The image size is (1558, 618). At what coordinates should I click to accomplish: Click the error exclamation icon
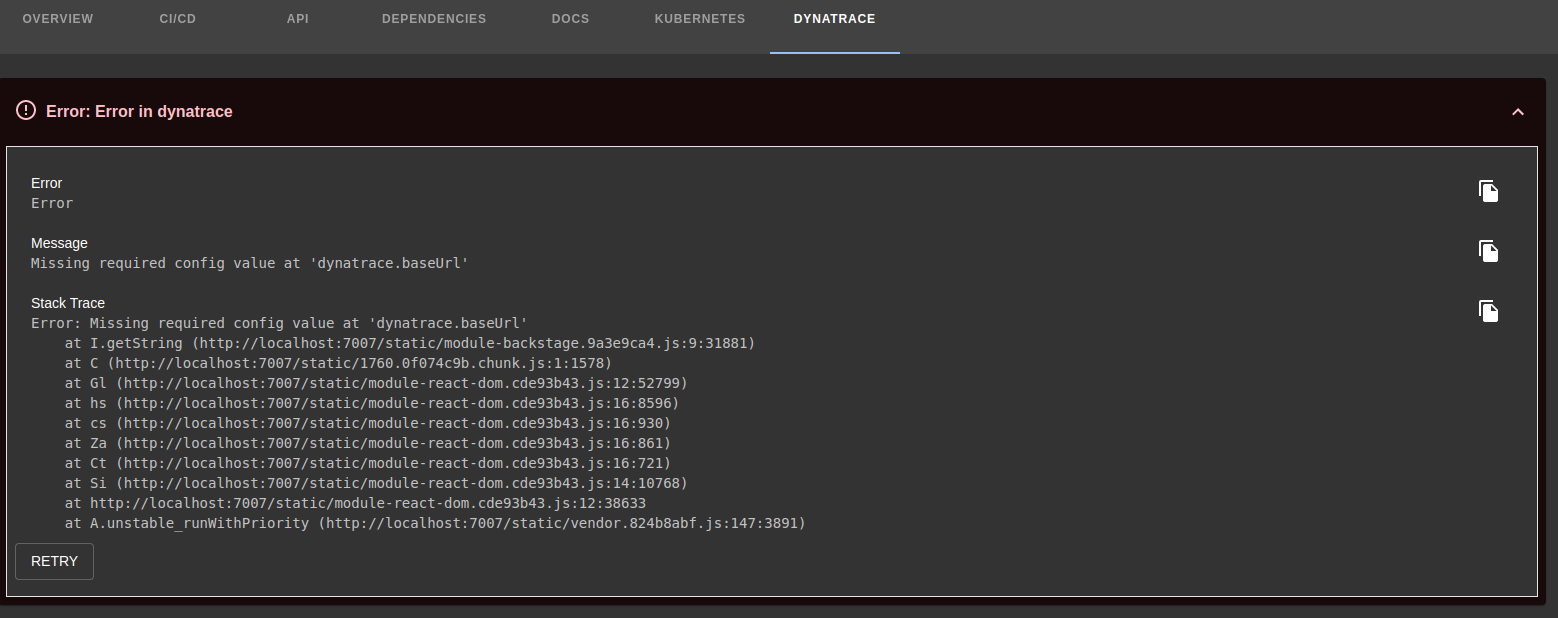[x=26, y=110]
